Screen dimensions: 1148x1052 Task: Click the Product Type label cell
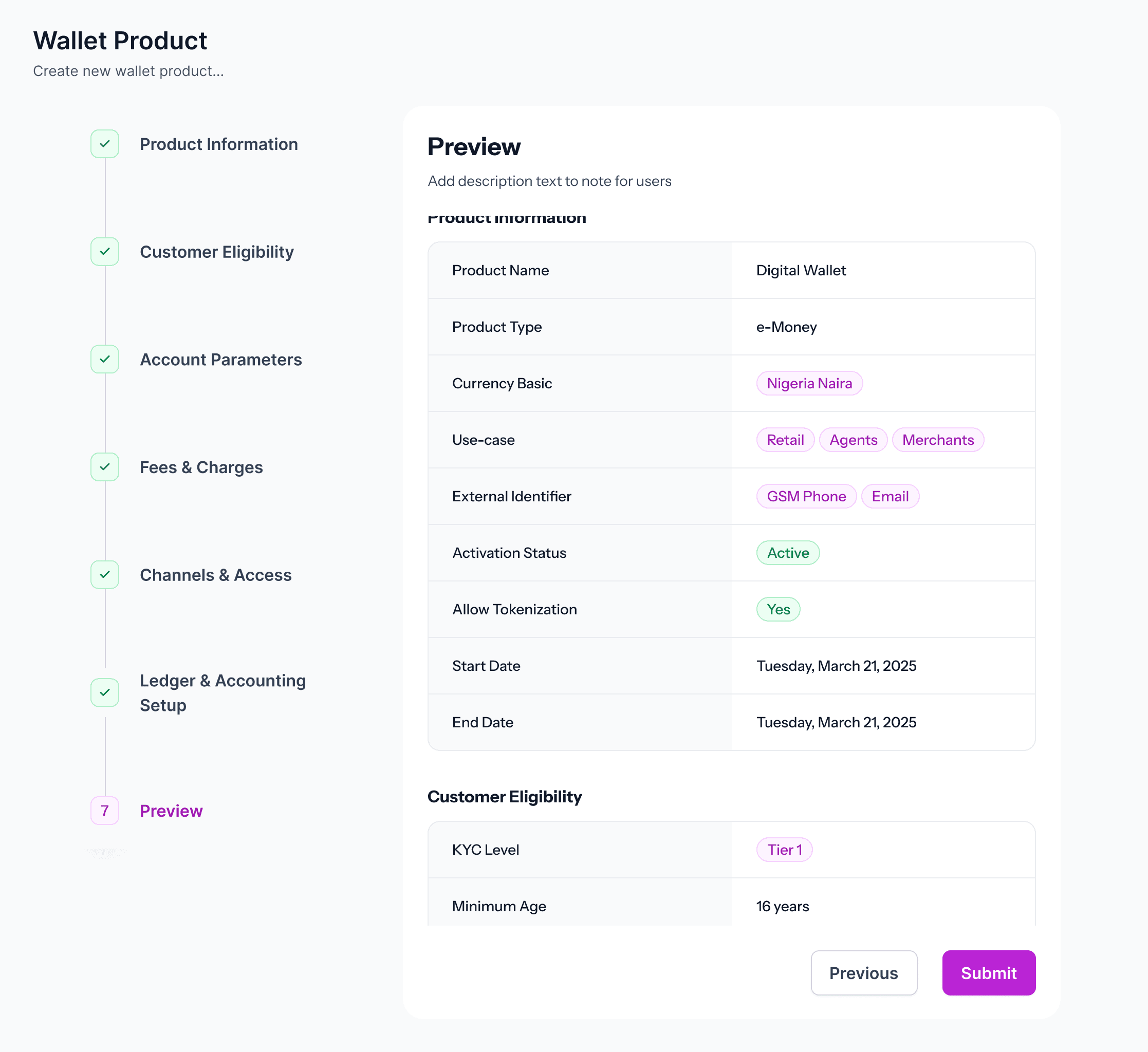click(x=580, y=326)
